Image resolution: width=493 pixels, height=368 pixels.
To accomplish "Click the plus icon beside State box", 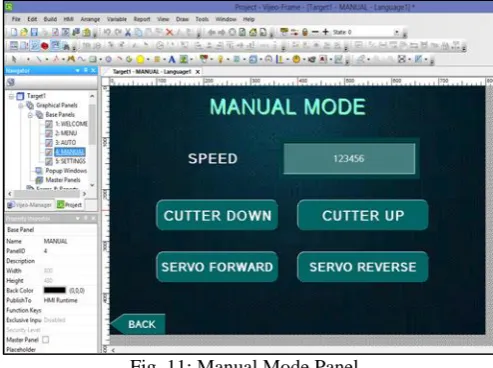I will pyautogui.click(x=326, y=32).
